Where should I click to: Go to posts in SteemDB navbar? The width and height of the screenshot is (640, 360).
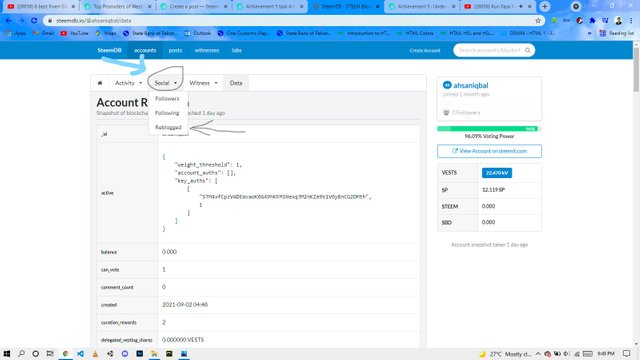(x=176, y=50)
